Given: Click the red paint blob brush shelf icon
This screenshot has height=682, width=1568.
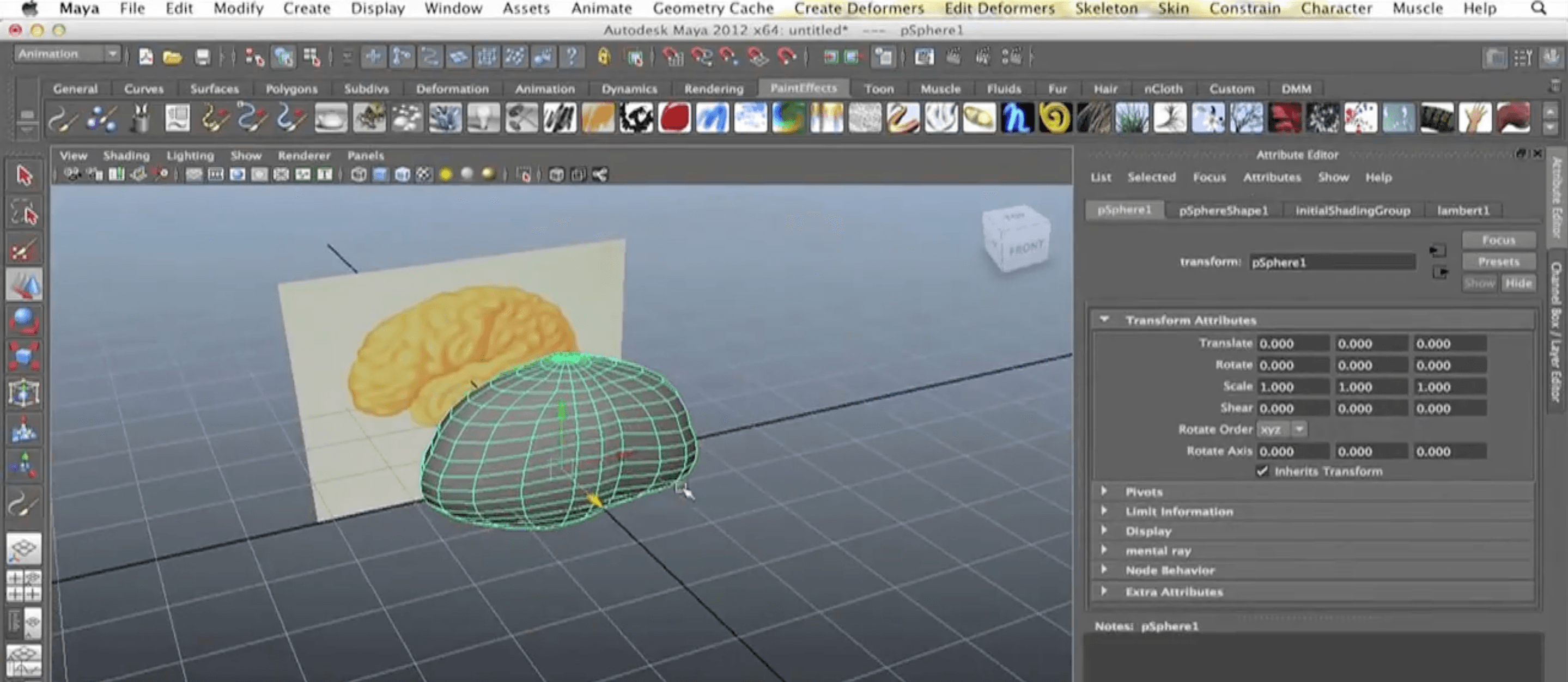Looking at the screenshot, I should (x=674, y=118).
